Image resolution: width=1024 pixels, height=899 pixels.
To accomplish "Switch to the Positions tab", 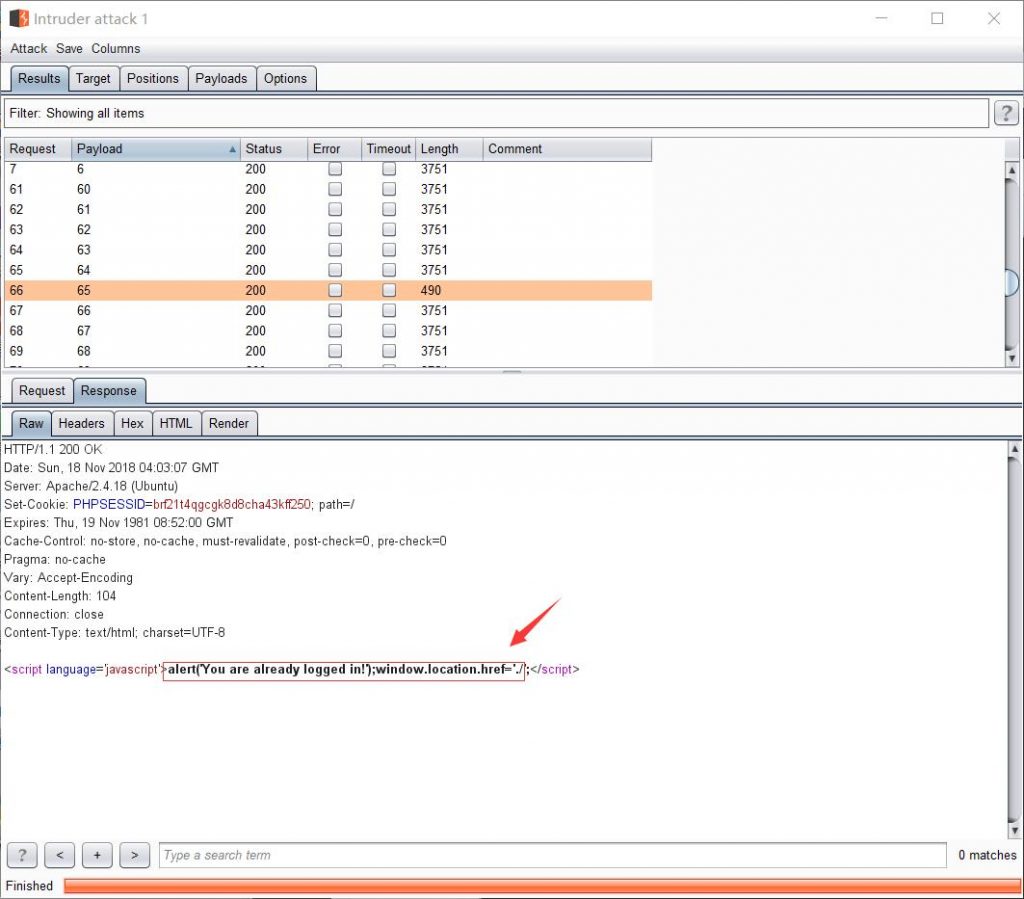I will 153,78.
